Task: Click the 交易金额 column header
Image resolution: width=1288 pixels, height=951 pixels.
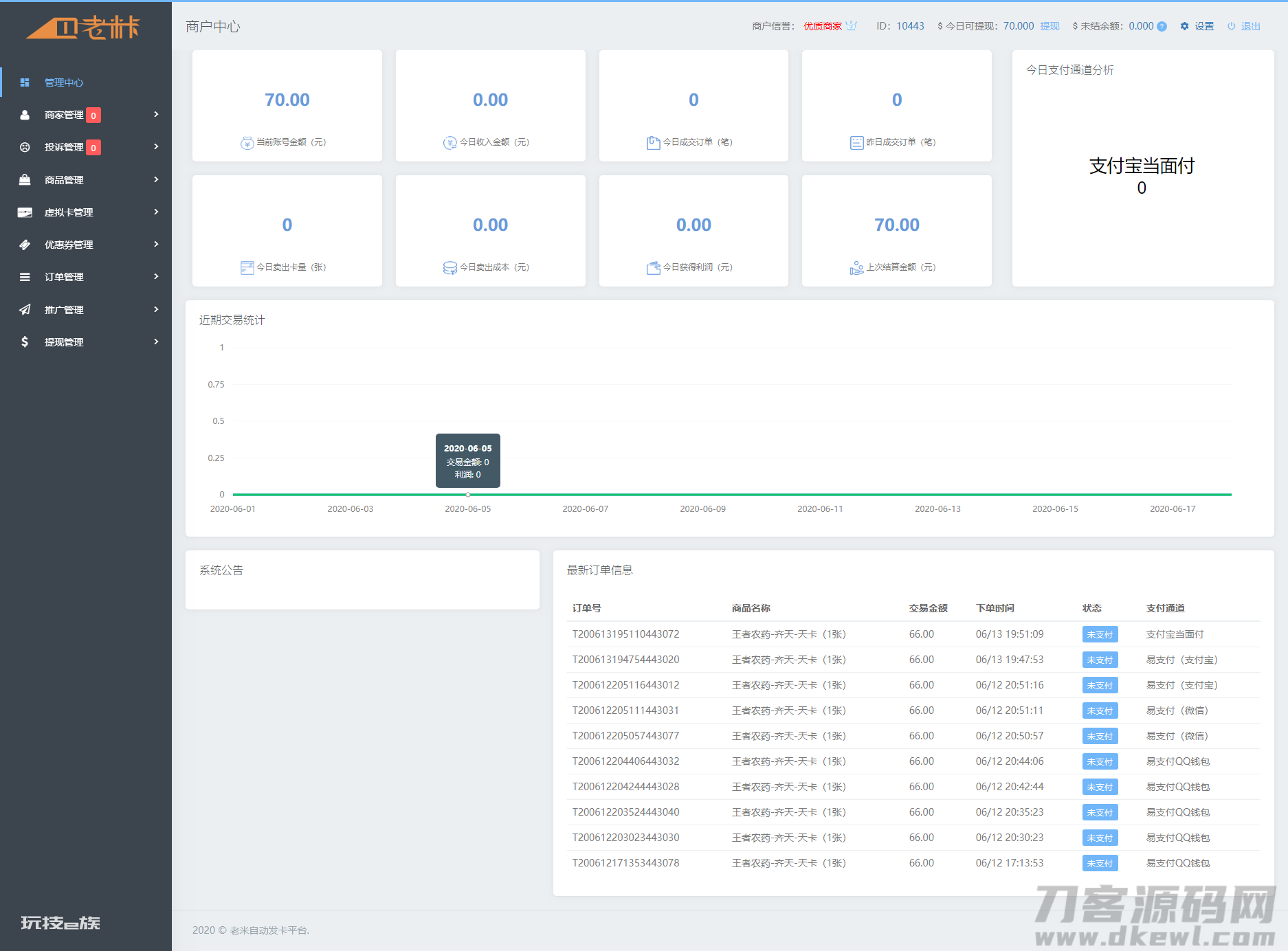Action: coord(929,608)
